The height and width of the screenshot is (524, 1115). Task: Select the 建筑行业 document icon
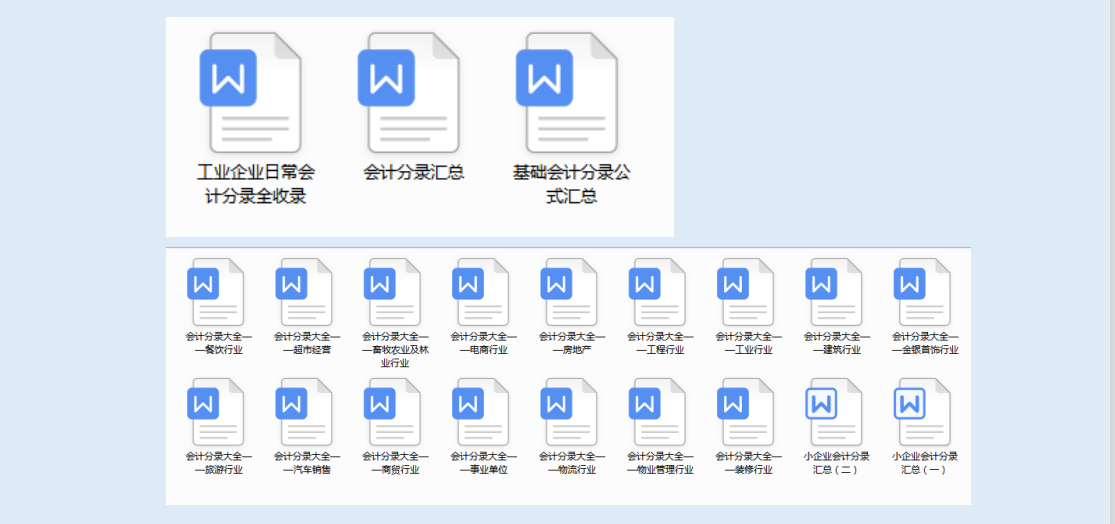point(834,292)
